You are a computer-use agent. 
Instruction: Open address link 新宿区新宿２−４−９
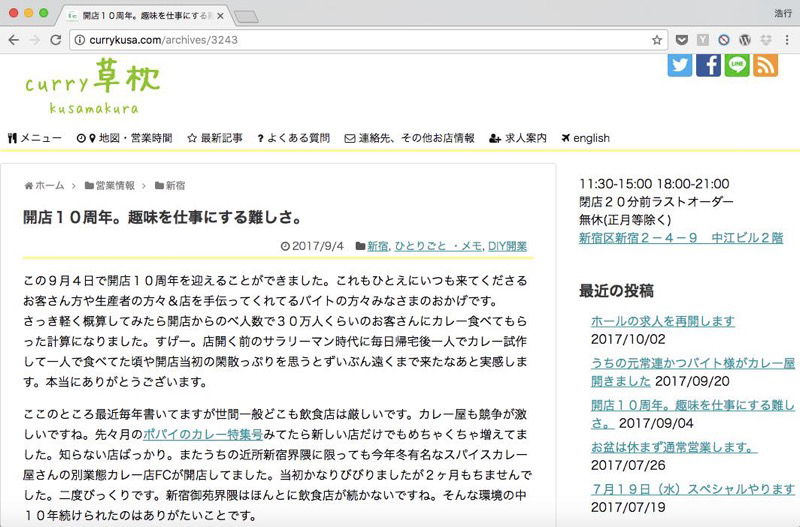point(681,238)
